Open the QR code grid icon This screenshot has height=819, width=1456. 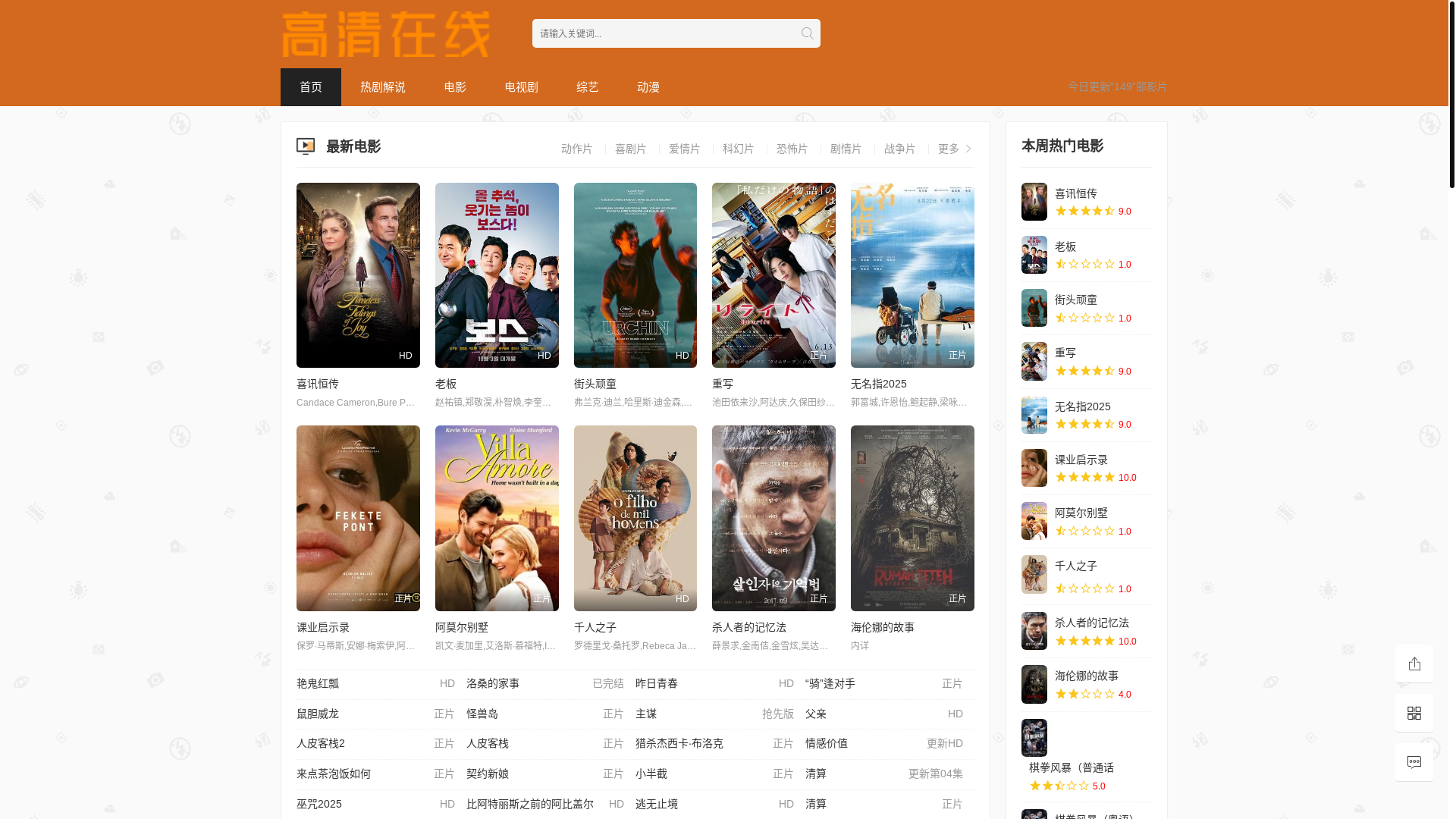tap(1414, 713)
